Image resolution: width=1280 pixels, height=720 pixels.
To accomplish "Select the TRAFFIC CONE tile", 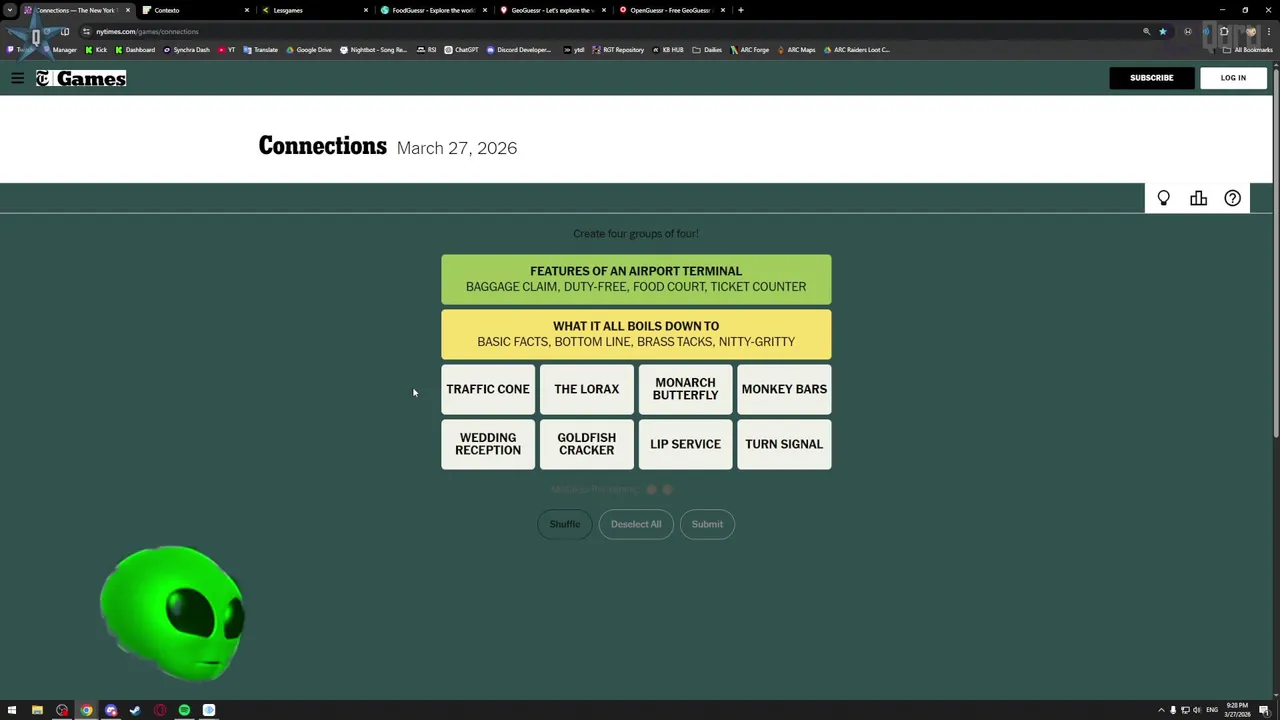I will pos(488,389).
